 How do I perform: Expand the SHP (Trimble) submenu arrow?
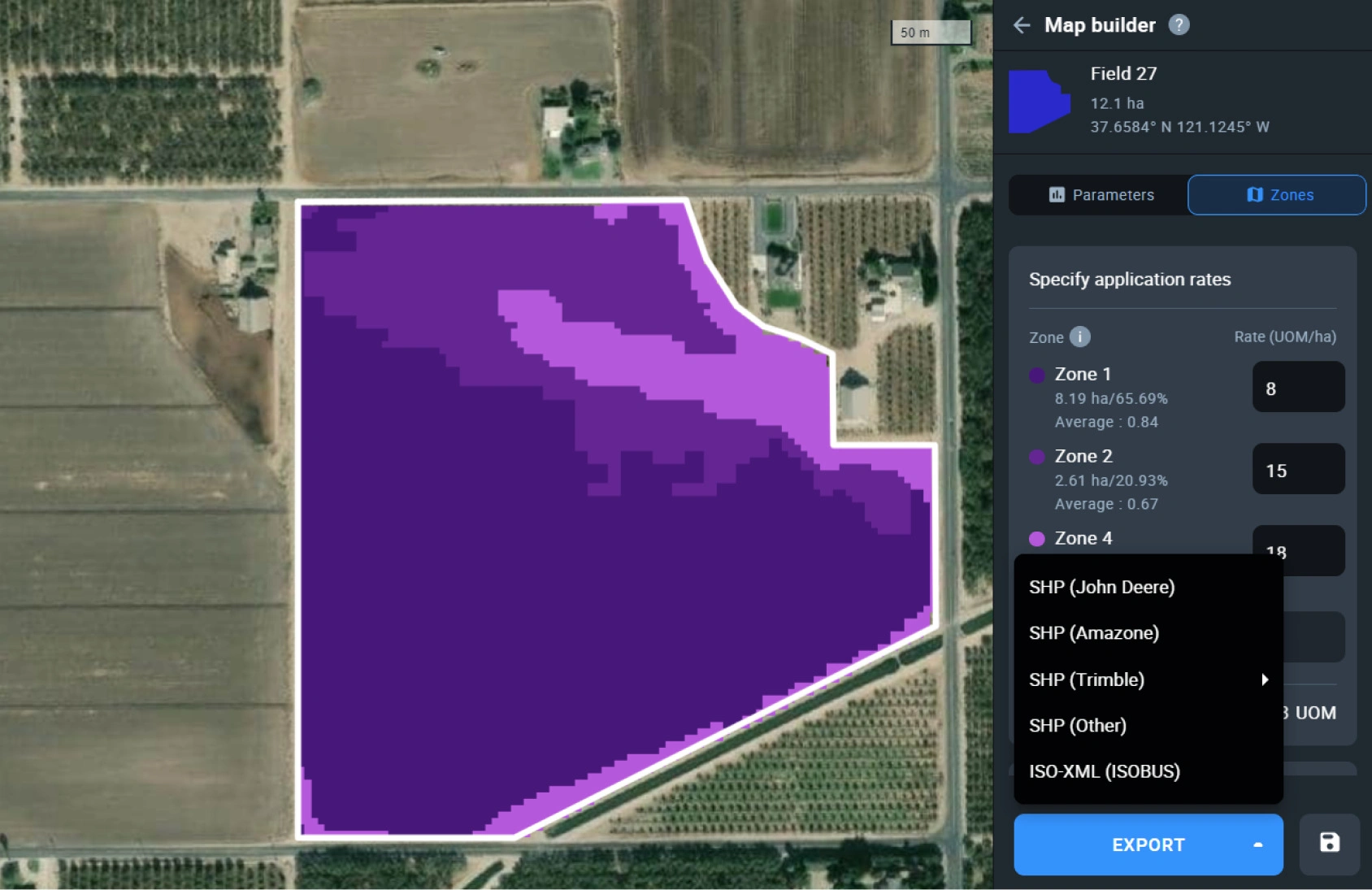click(1265, 679)
